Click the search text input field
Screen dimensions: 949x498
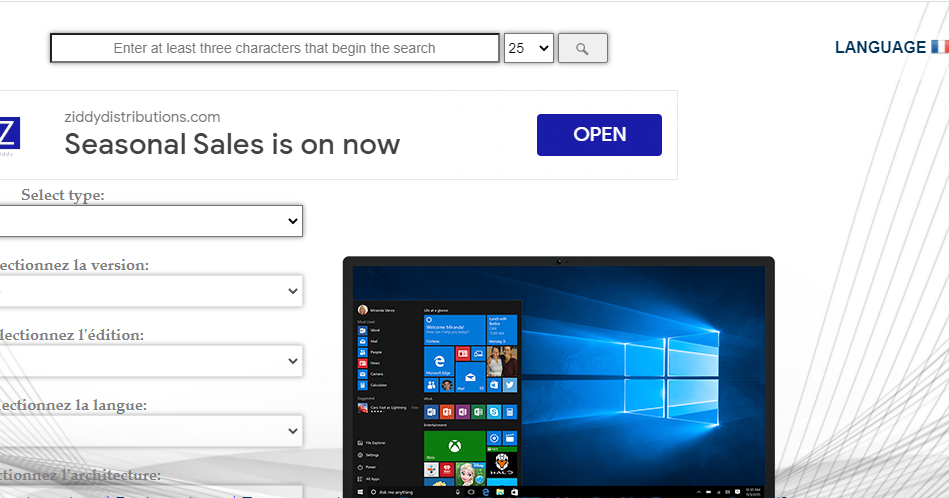click(275, 48)
